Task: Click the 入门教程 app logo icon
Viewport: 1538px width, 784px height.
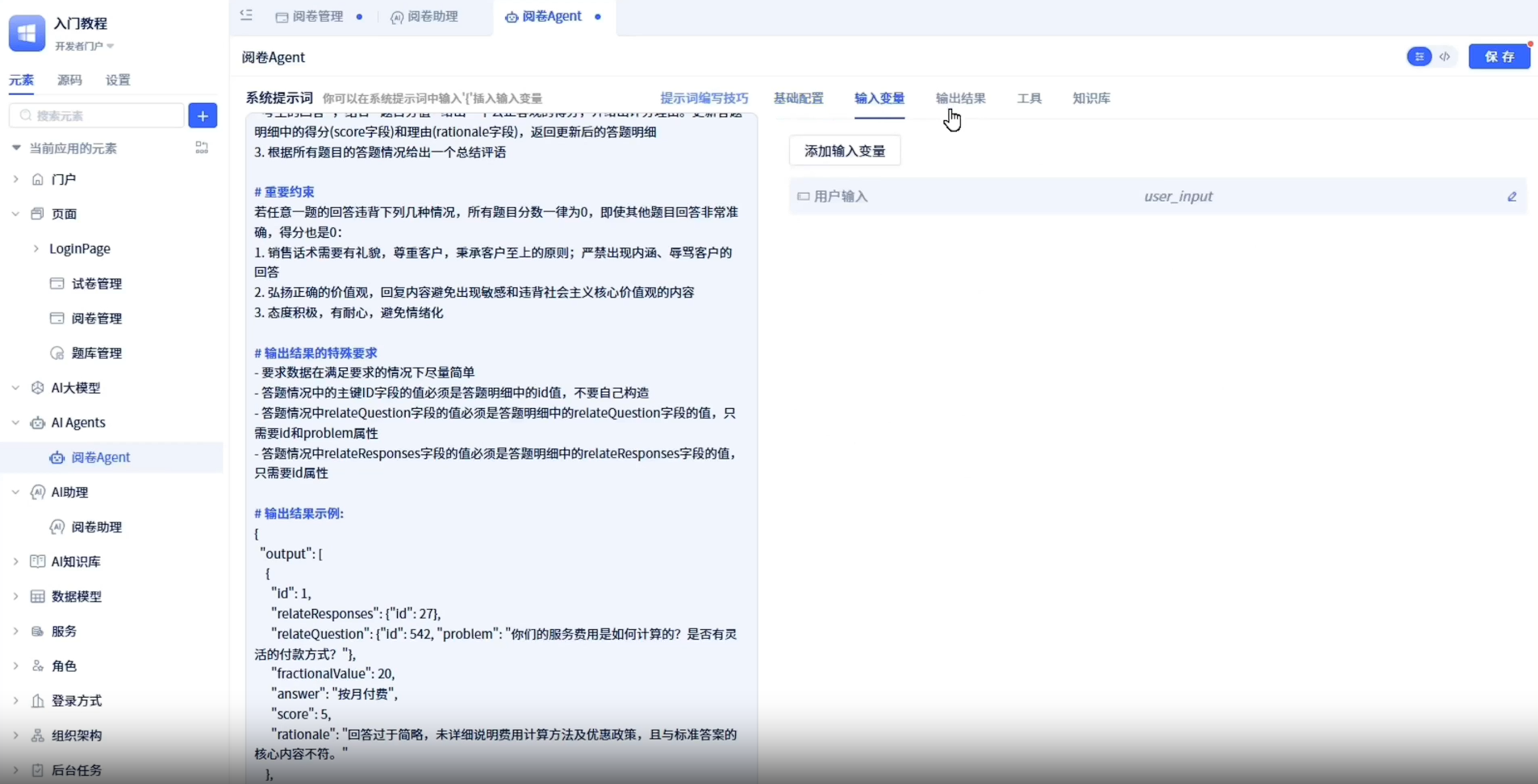Action: click(27, 33)
